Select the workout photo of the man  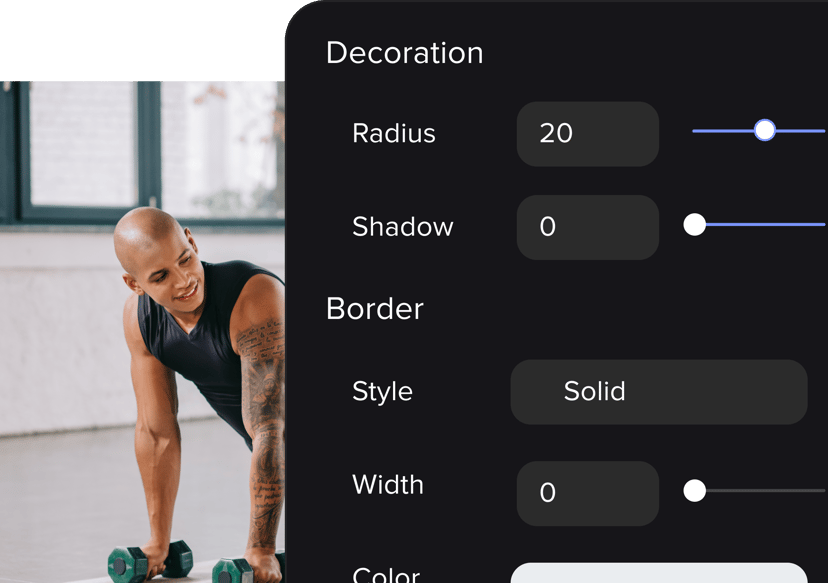coord(143,332)
